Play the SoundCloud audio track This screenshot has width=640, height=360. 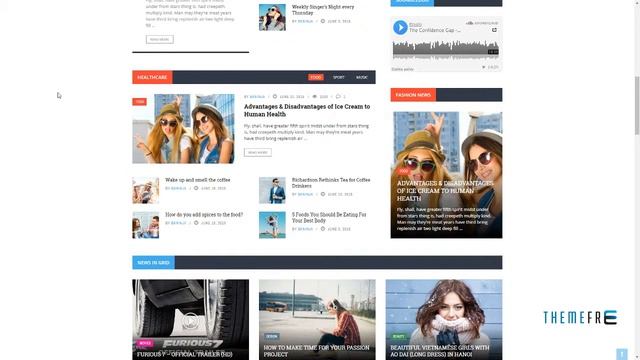[x=400, y=28]
